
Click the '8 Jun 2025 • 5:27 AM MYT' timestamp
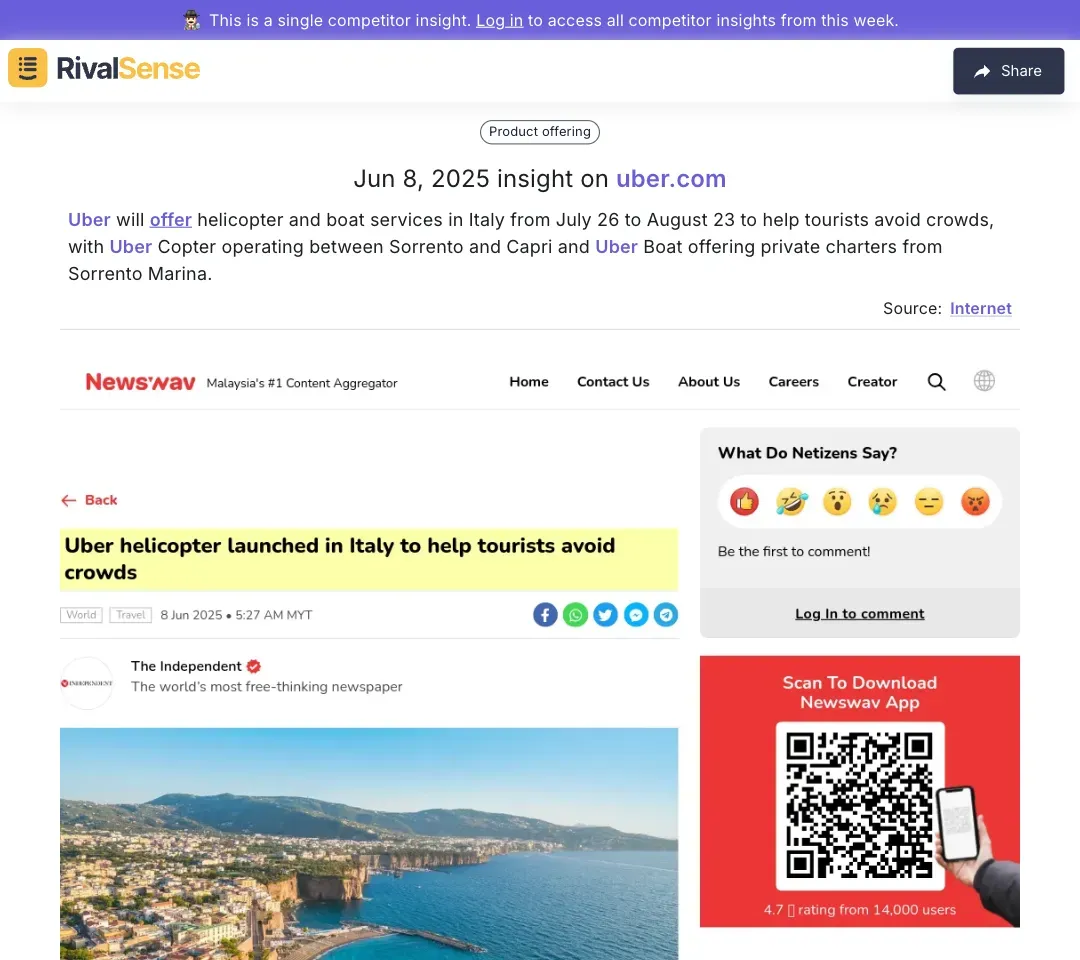point(236,615)
